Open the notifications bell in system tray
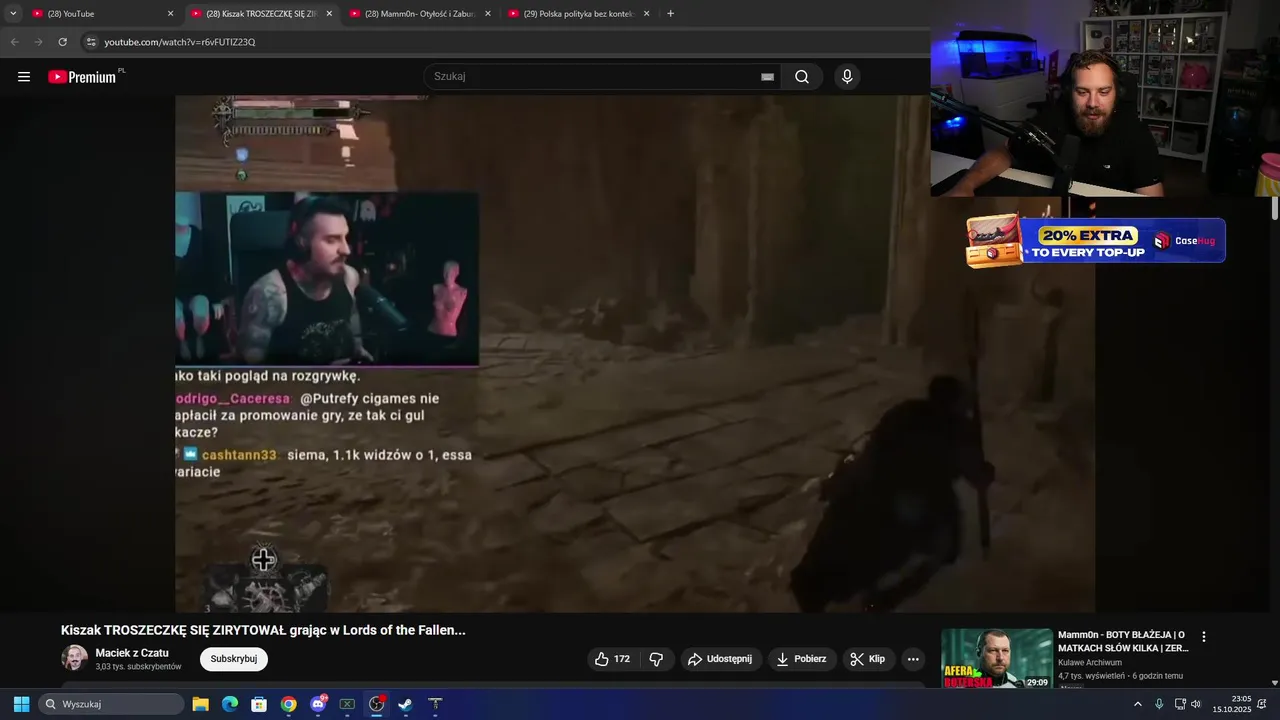 coord(1262,704)
